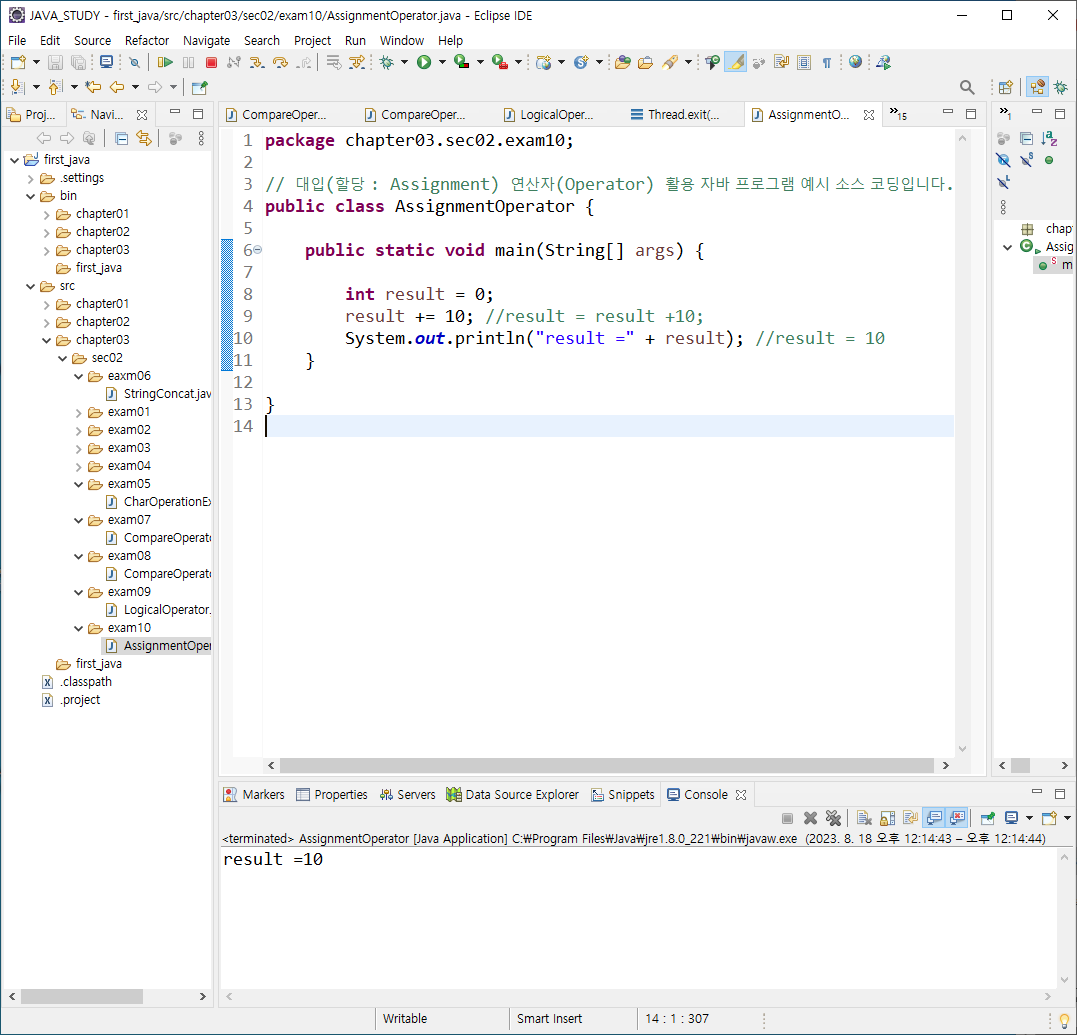Click the Resume debug icon

165,62
